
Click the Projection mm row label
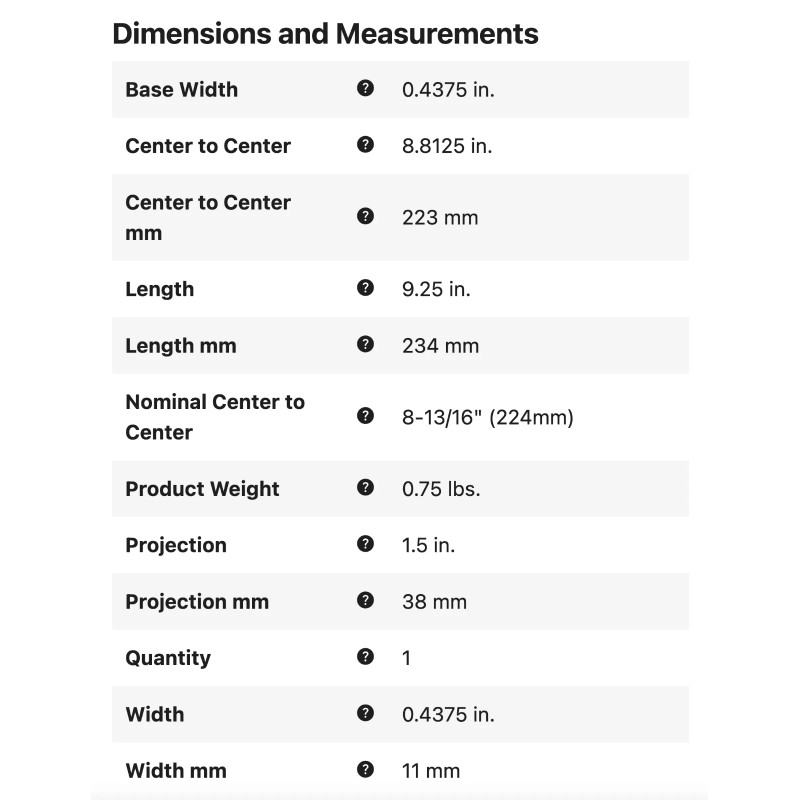[197, 601]
